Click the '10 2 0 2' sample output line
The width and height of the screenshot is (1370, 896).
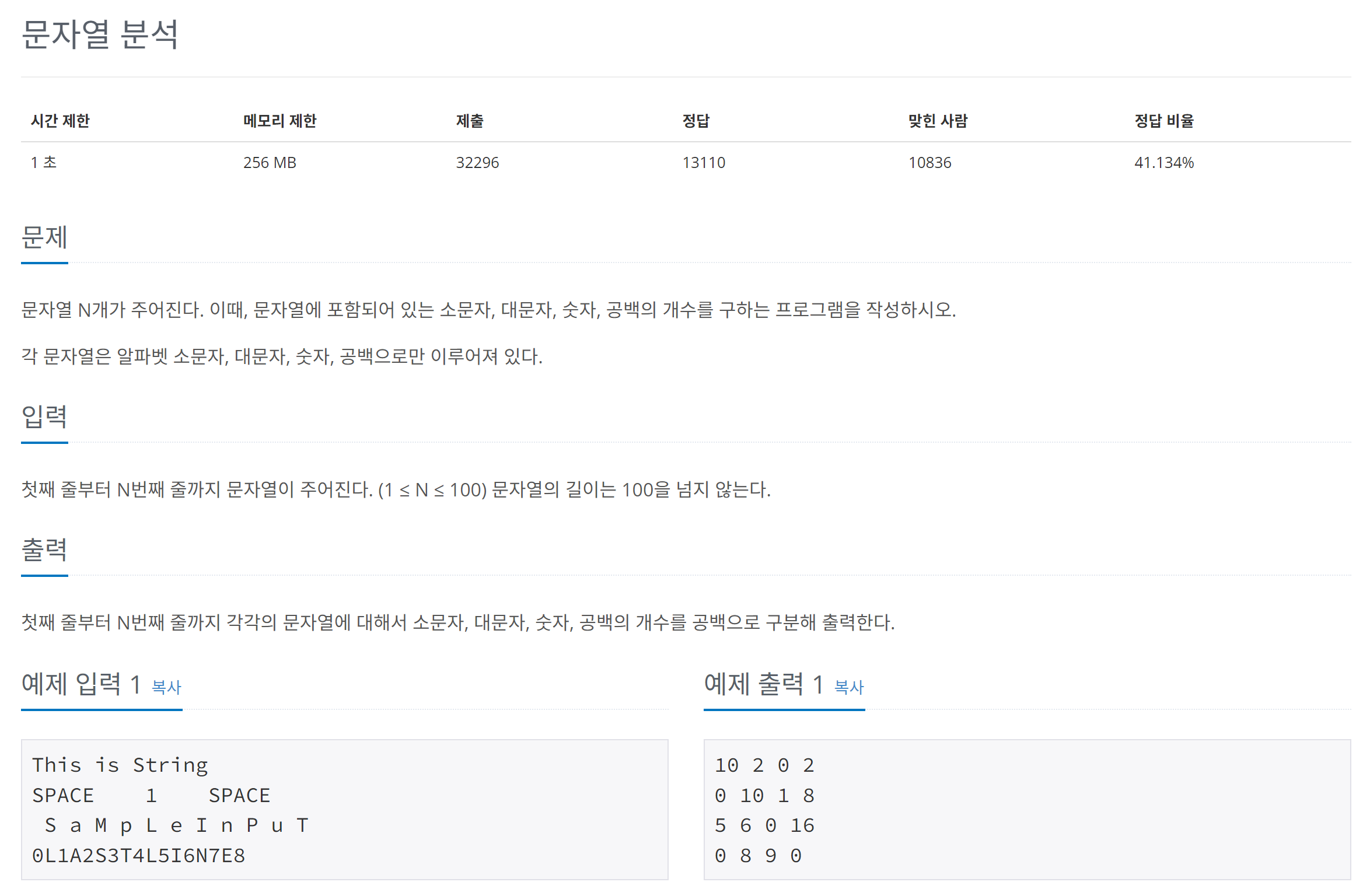tap(764, 765)
